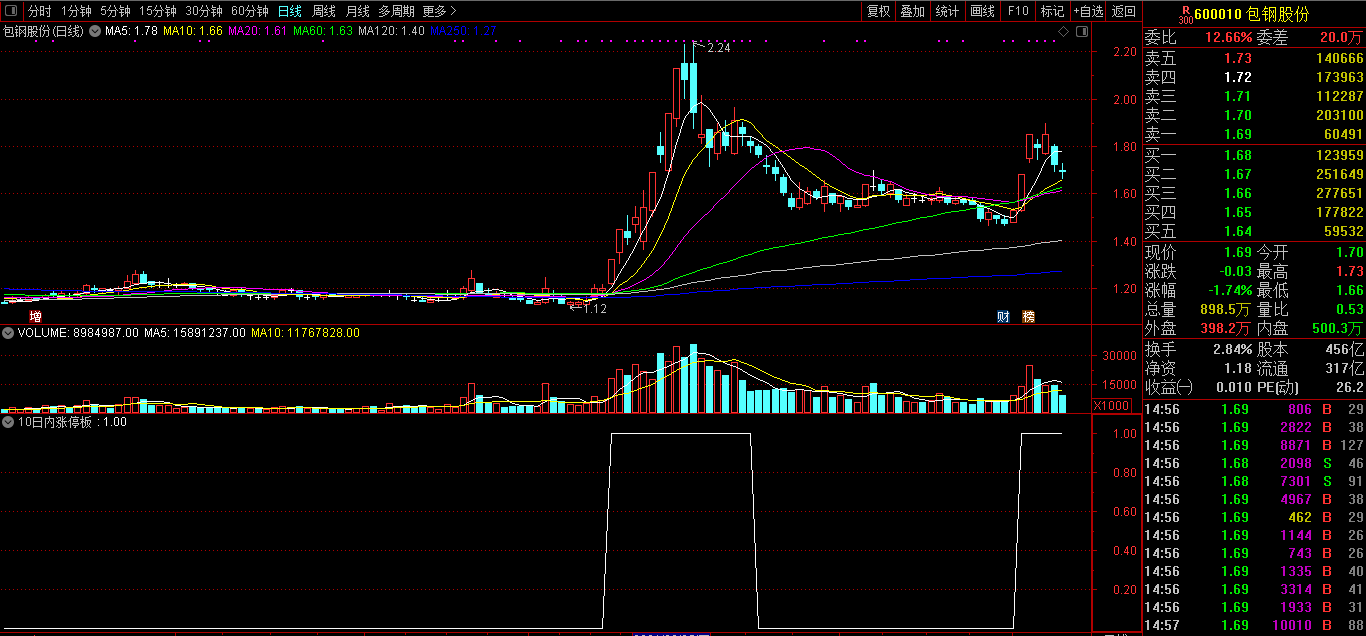Toggle the right info panel icon near the price axis
Viewport: 1366px width, 636px height.
pos(1082,32)
